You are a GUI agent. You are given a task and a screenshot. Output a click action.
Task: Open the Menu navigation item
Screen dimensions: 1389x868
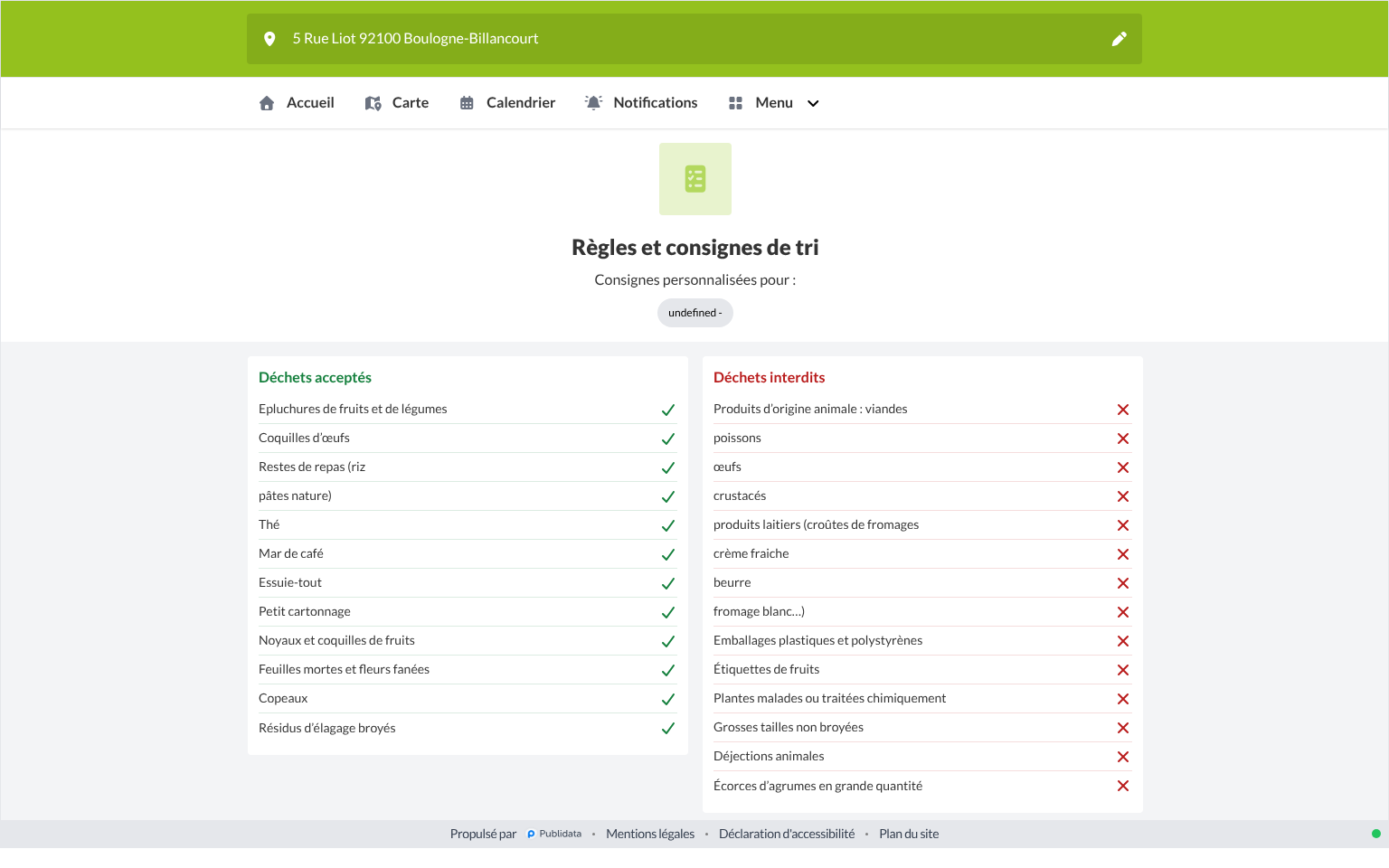click(x=773, y=103)
